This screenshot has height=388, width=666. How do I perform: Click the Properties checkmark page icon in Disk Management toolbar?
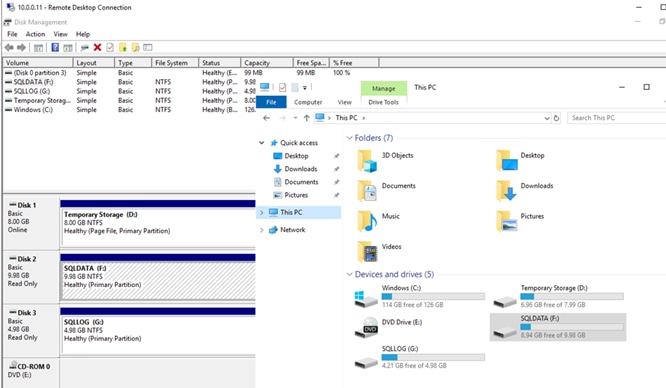point(110,47)
